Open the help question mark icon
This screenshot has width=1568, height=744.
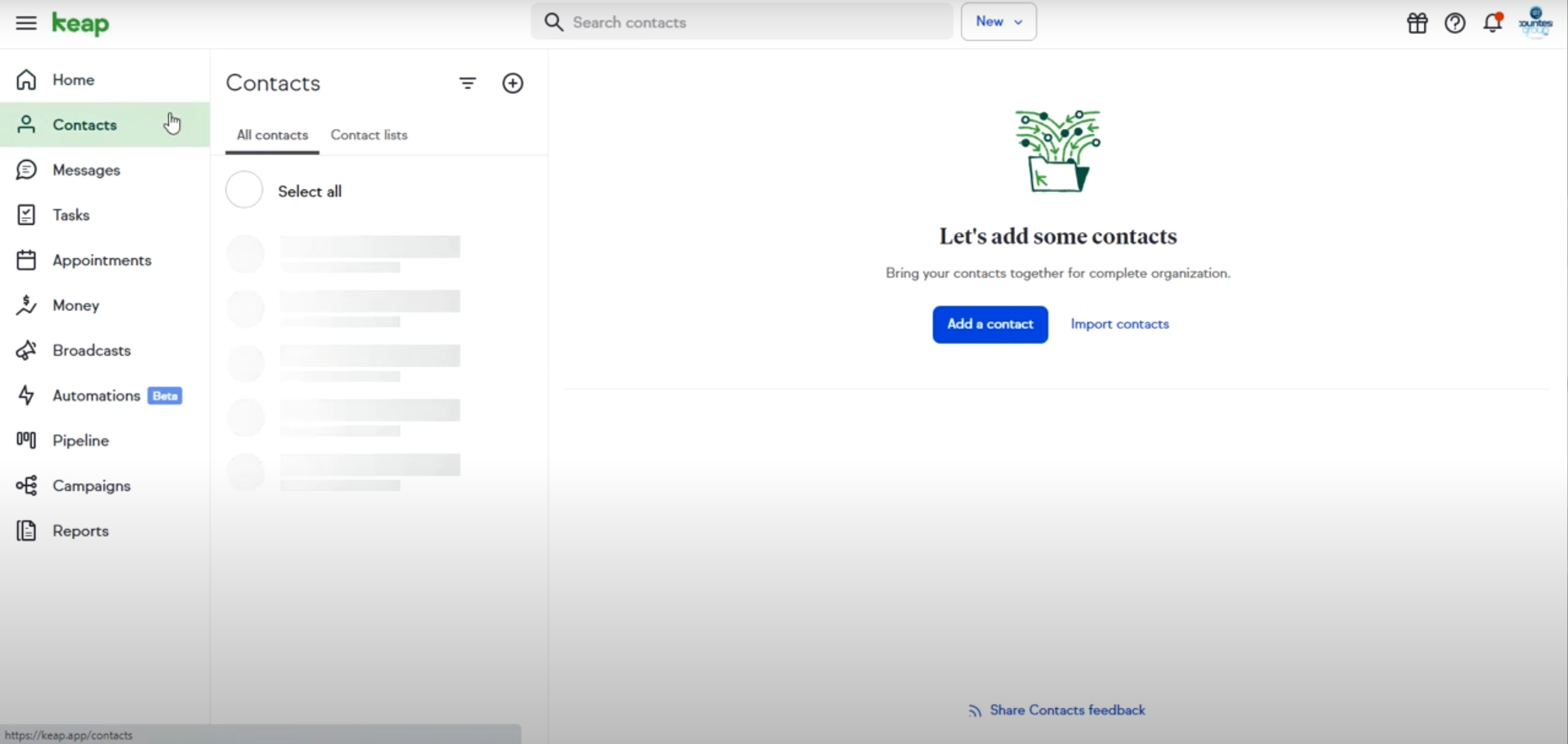pyautogui.click(x=1454, y=23)
